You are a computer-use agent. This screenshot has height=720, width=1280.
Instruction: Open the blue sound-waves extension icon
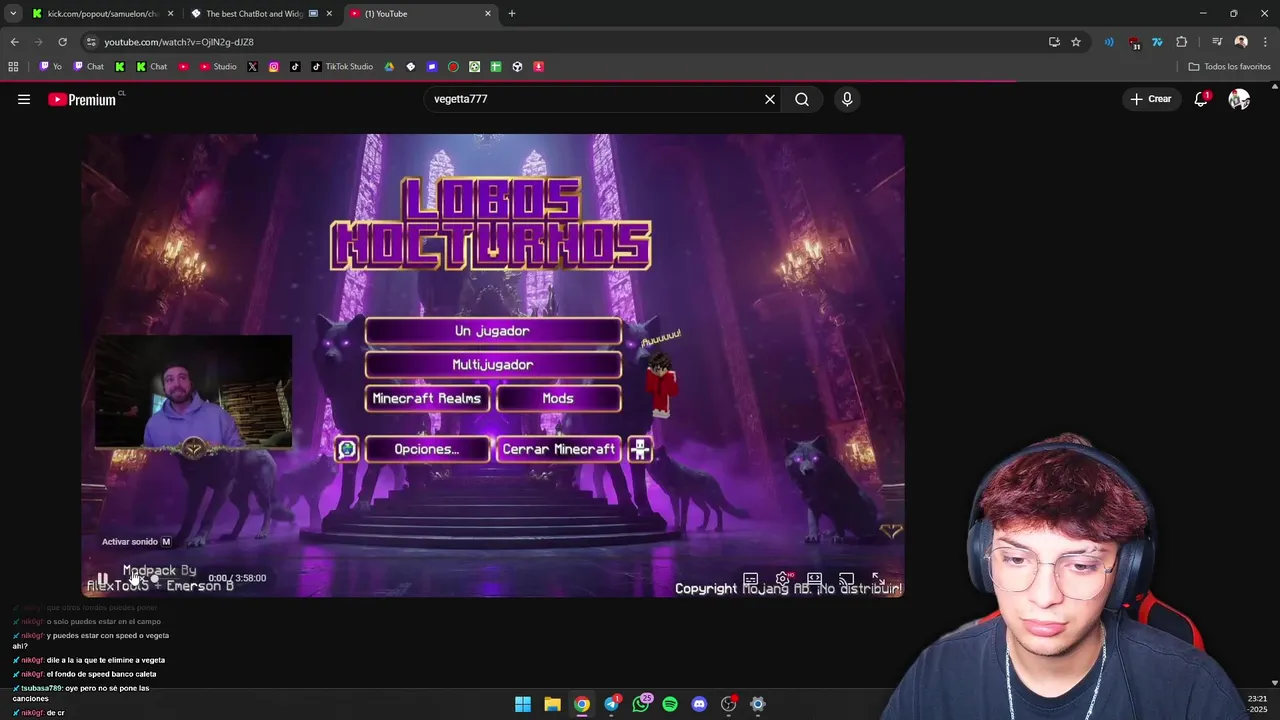[1109, 42]
